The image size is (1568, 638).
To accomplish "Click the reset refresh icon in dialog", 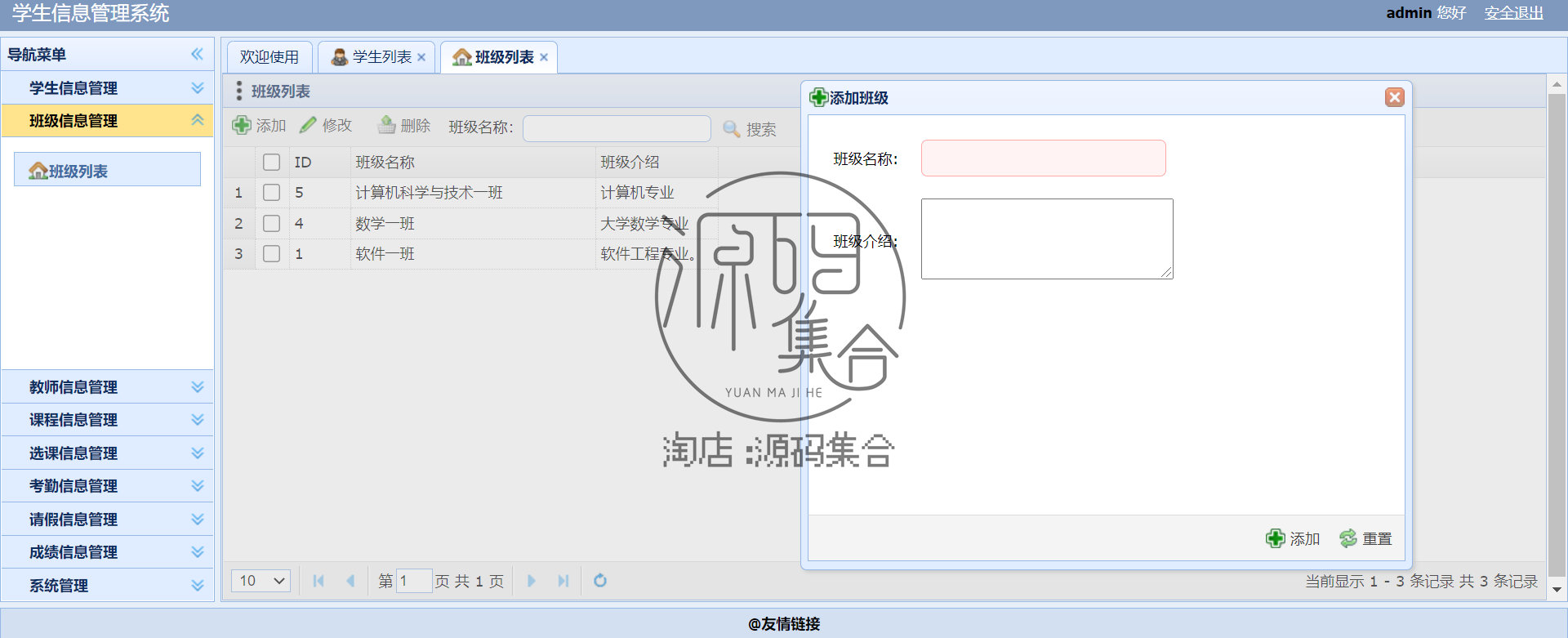I will 1348,538.
